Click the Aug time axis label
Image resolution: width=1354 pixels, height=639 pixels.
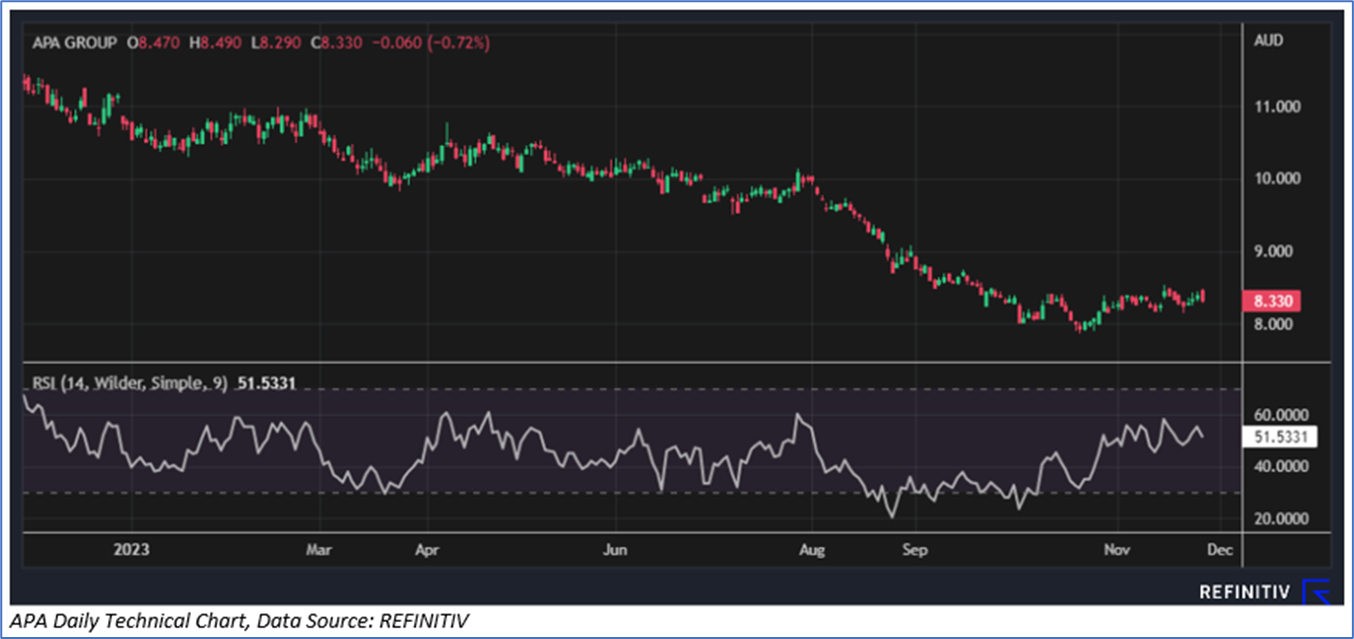click(812, 549)
